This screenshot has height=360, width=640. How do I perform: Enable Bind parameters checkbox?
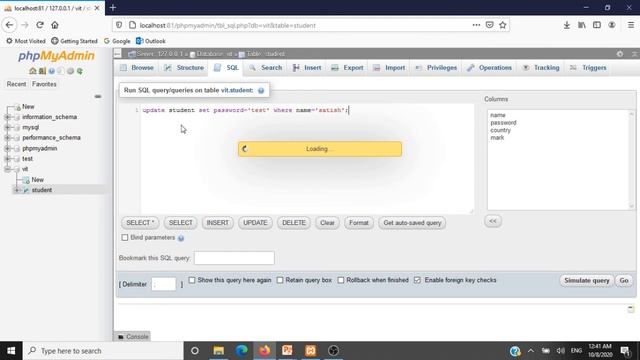pos(125,238)
